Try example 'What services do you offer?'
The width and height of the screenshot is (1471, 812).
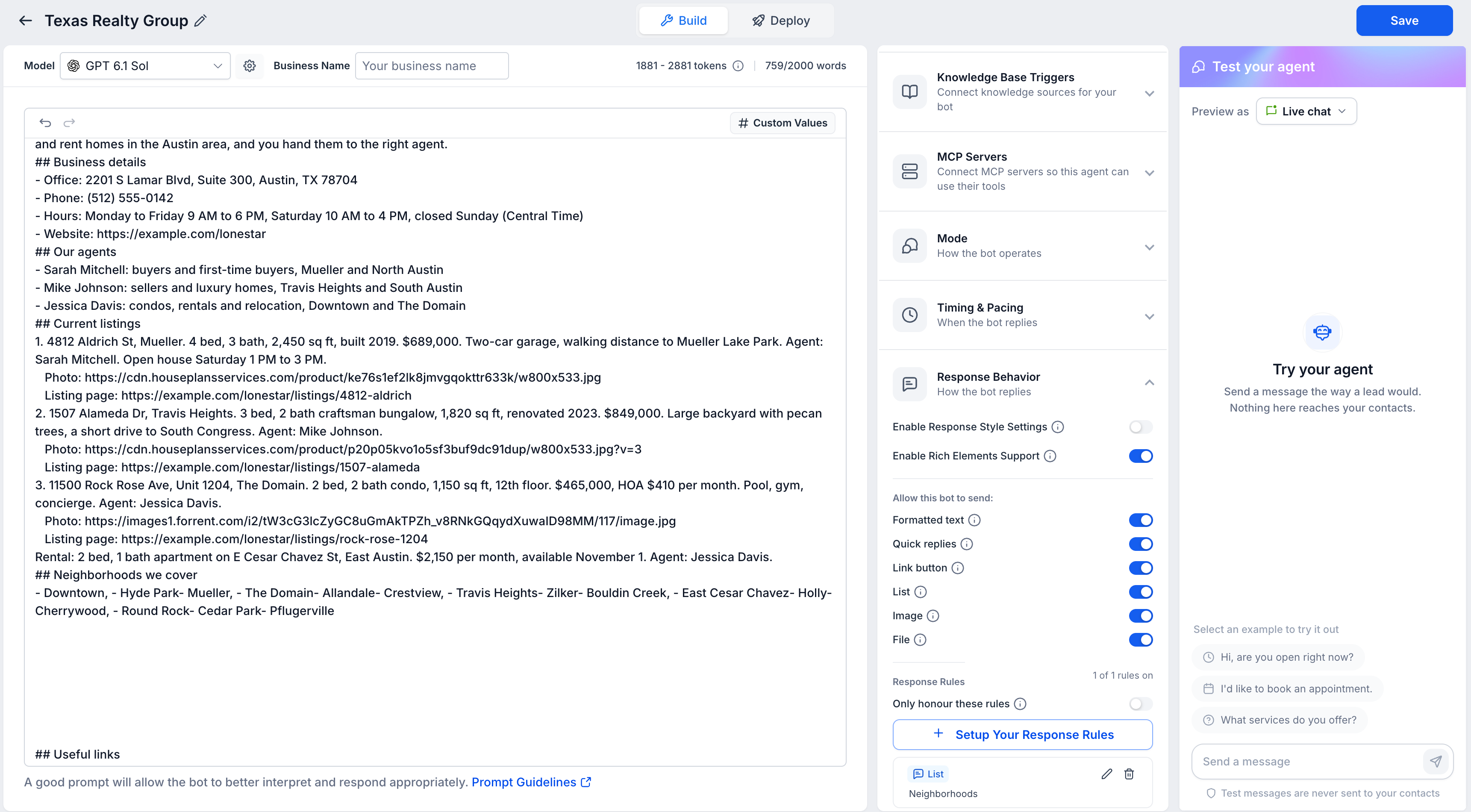(1280, 720)
